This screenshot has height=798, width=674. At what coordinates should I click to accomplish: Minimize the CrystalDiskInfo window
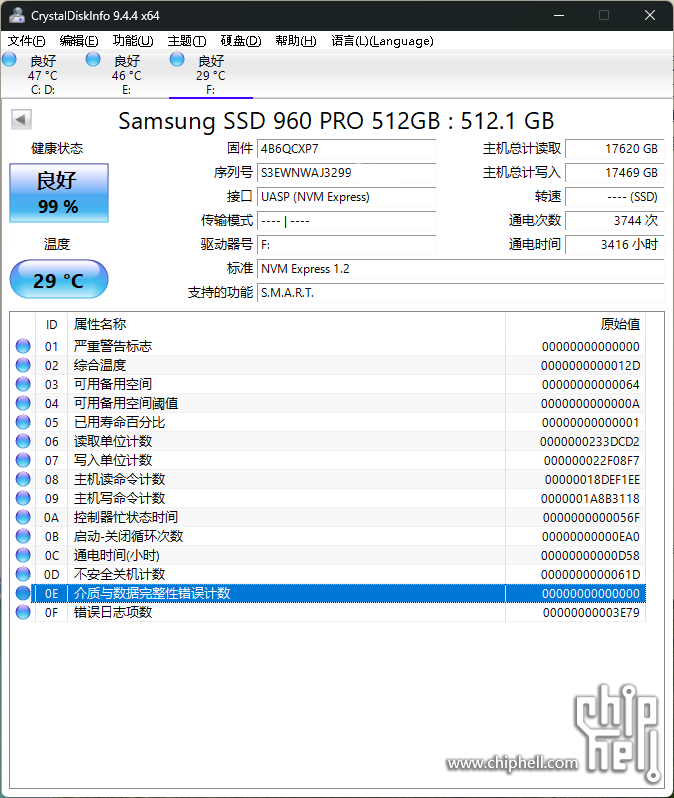click(559, 15)
